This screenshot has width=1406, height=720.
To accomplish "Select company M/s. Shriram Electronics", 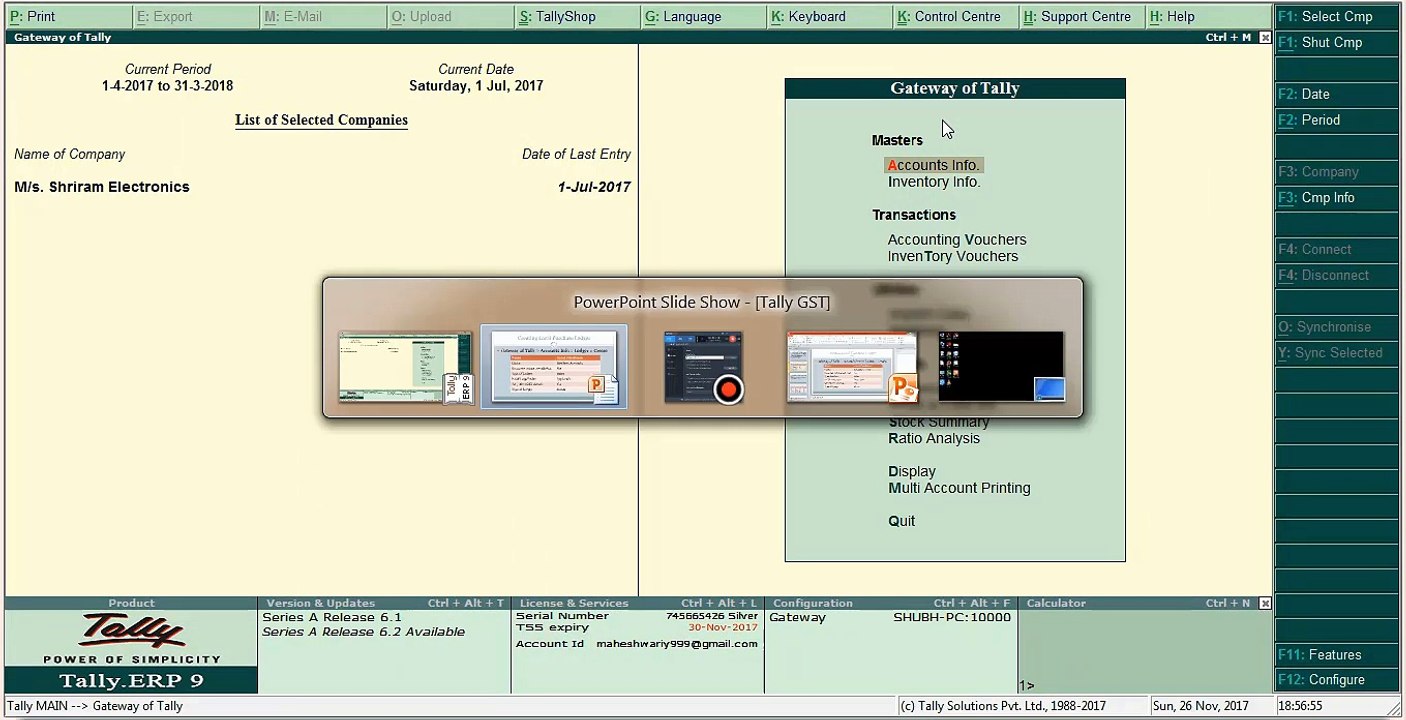I will [102, 187].
